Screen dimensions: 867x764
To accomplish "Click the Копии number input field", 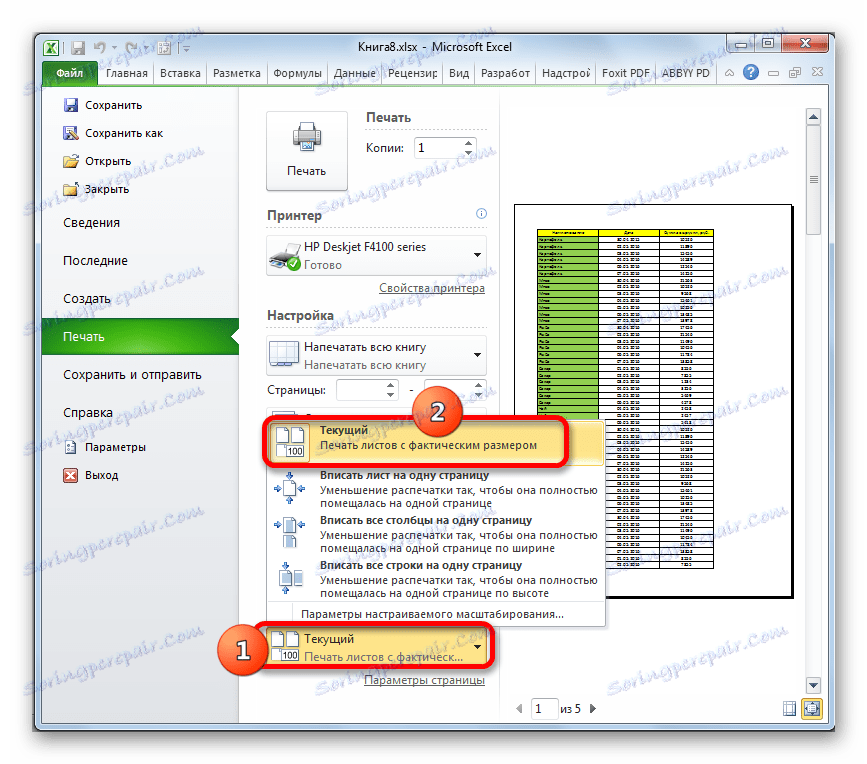I will tap(440, 148).
